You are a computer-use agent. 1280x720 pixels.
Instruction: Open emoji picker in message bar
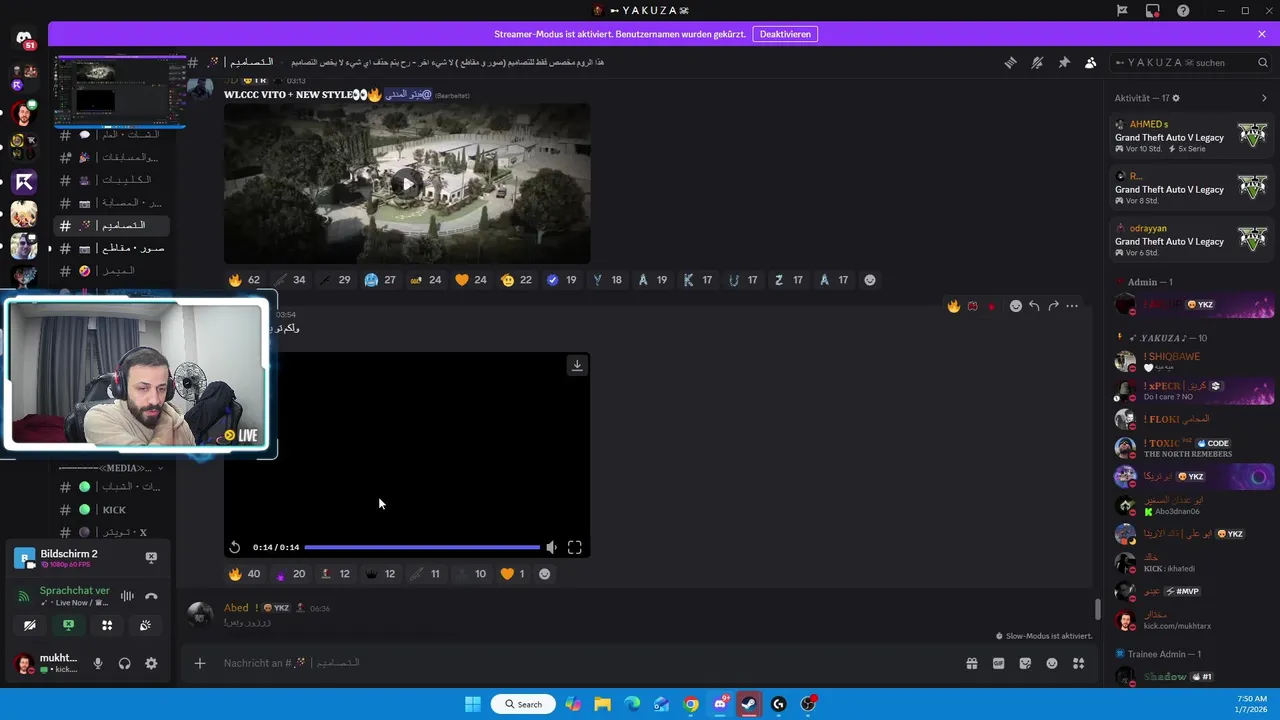(x=1052, y=663)
